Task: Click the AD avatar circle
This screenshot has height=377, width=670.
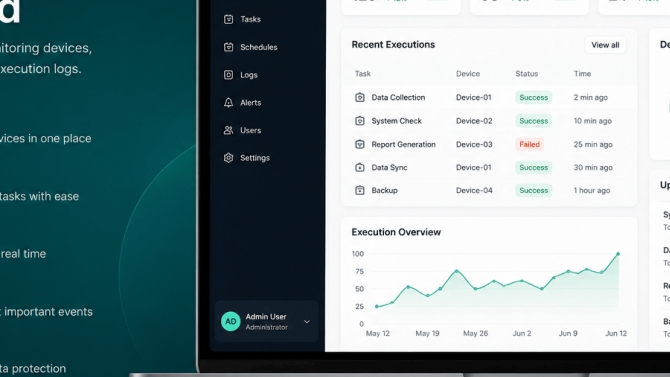Action: [x=231, y=321]
